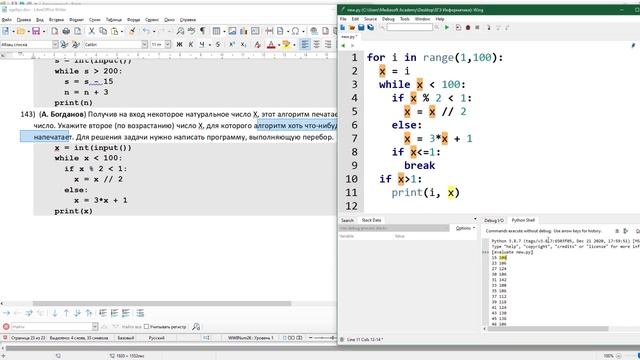Screen dimensions: 640x360
Task: Switch to the Python Shell tab
Action: click(x=523, y=220)
